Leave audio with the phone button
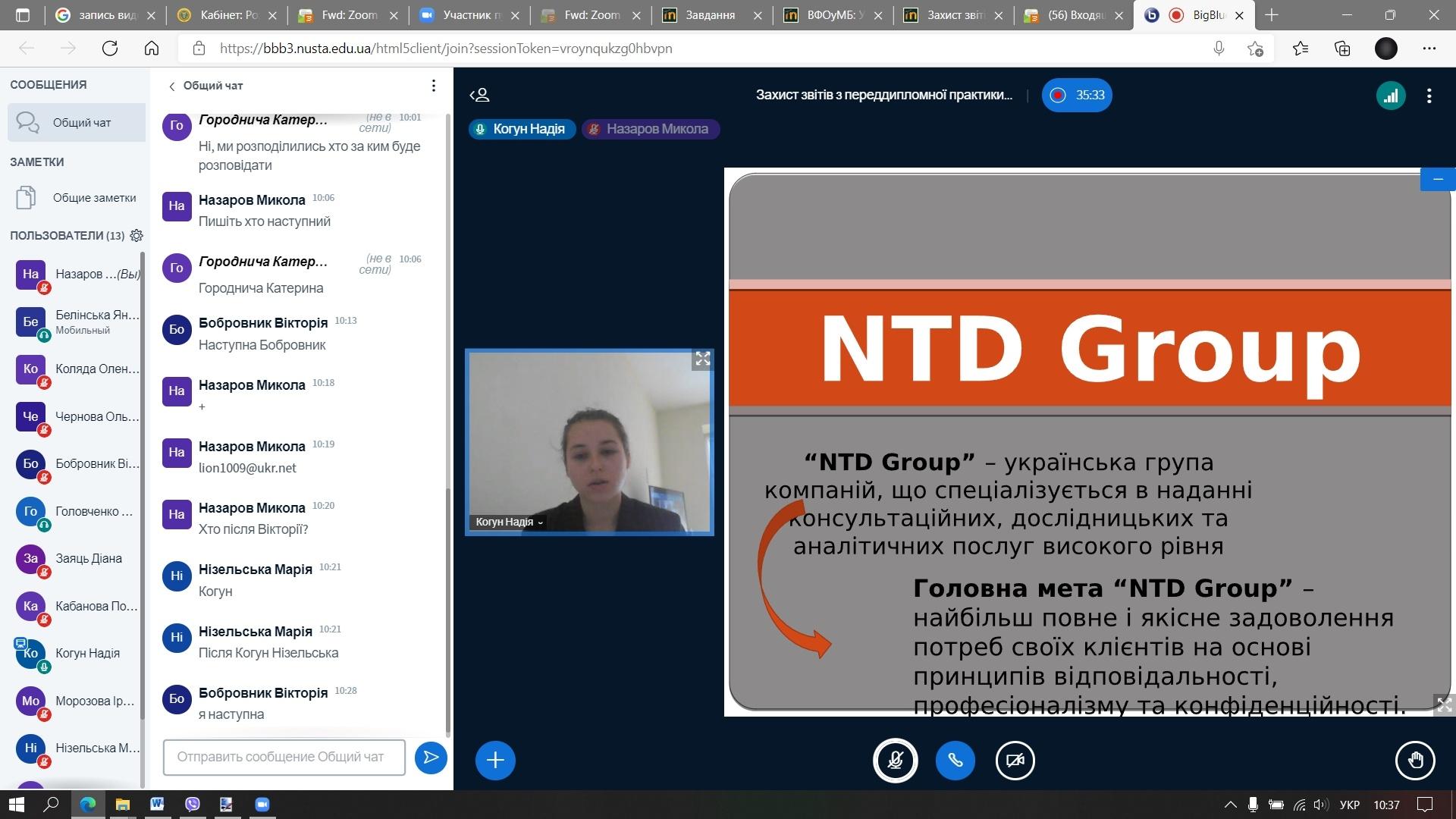This screenshot has height=819, width=1456. (x=955, y=760)
